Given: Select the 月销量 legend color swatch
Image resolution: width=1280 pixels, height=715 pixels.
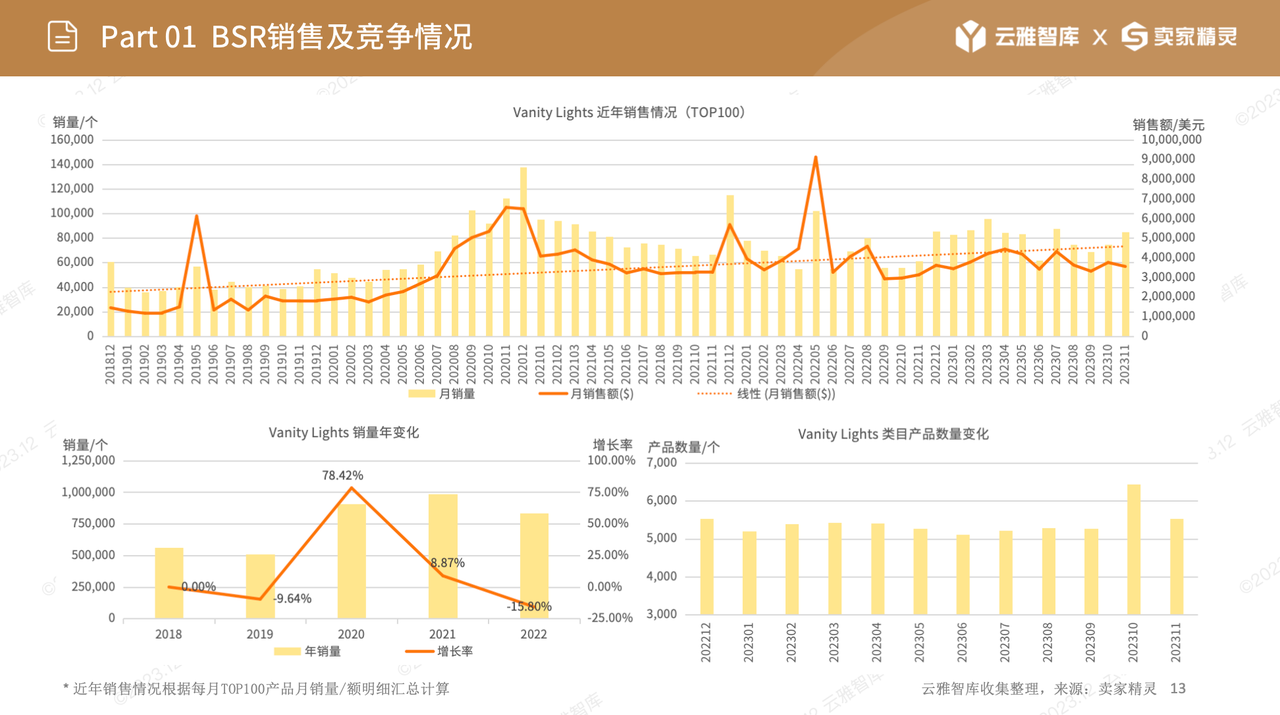Looking at the screenshot, I should tap(422, 394).
